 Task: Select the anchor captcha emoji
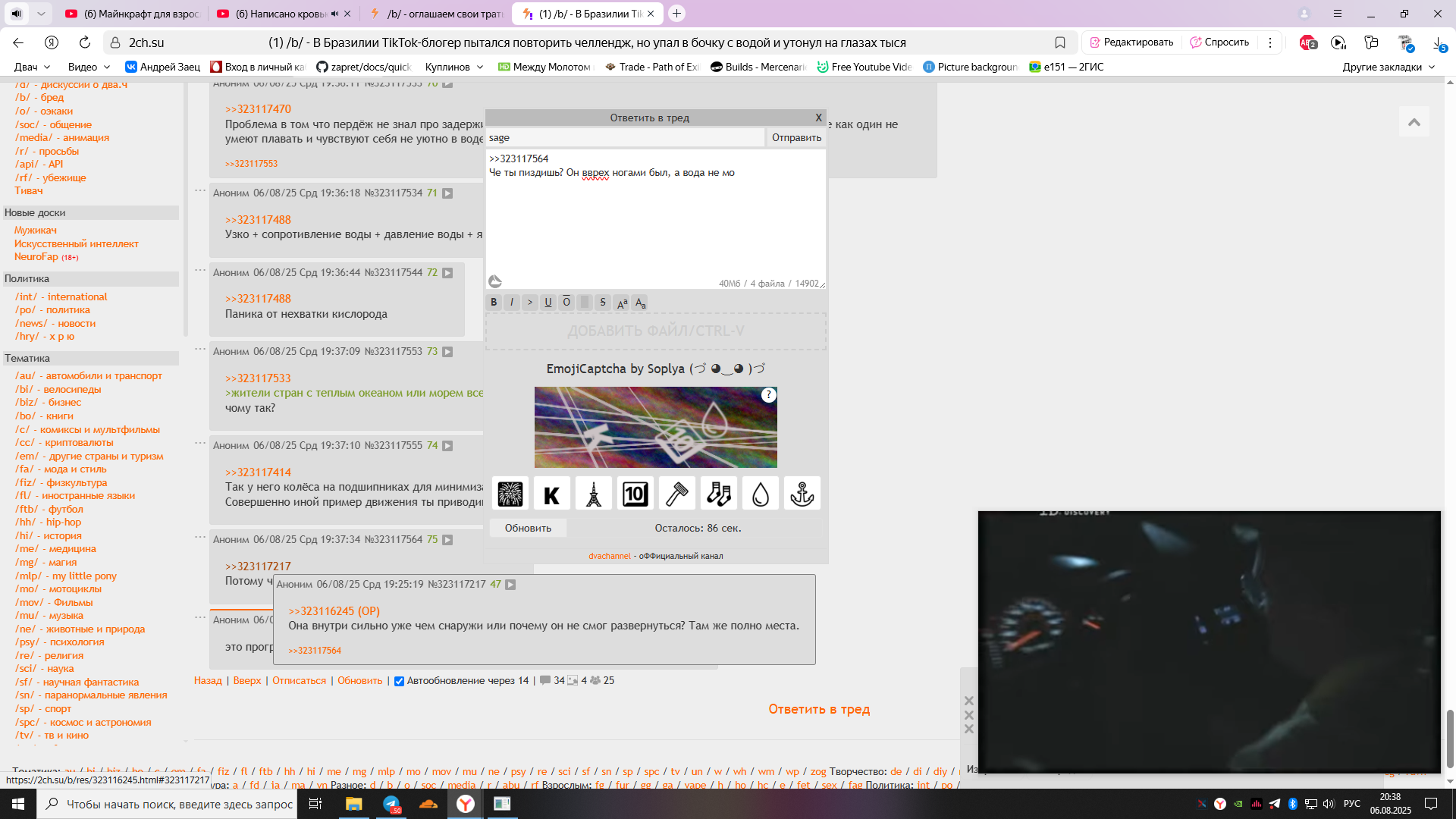[x=802, y=494]
